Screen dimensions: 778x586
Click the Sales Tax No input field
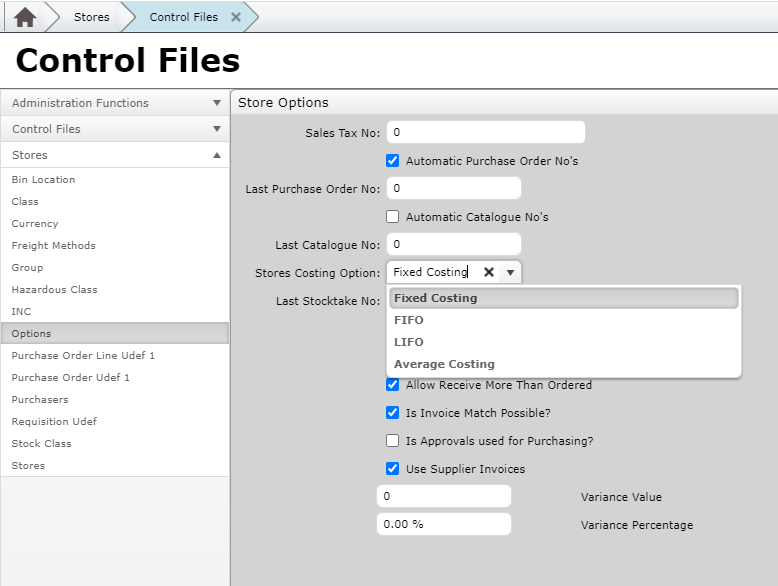[485, 132]
